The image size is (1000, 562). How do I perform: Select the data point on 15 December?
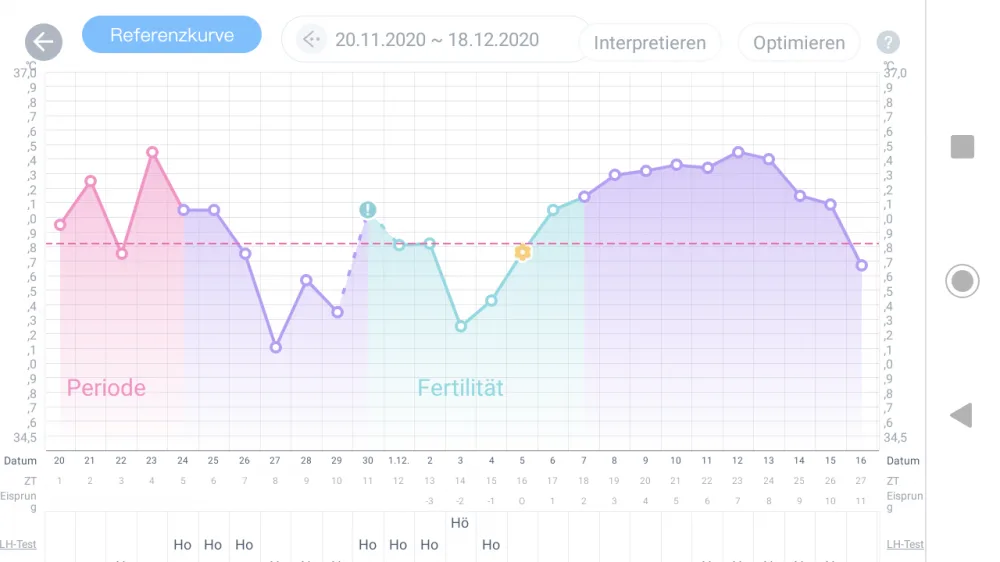pyautogui.click(x=830, y=205)
